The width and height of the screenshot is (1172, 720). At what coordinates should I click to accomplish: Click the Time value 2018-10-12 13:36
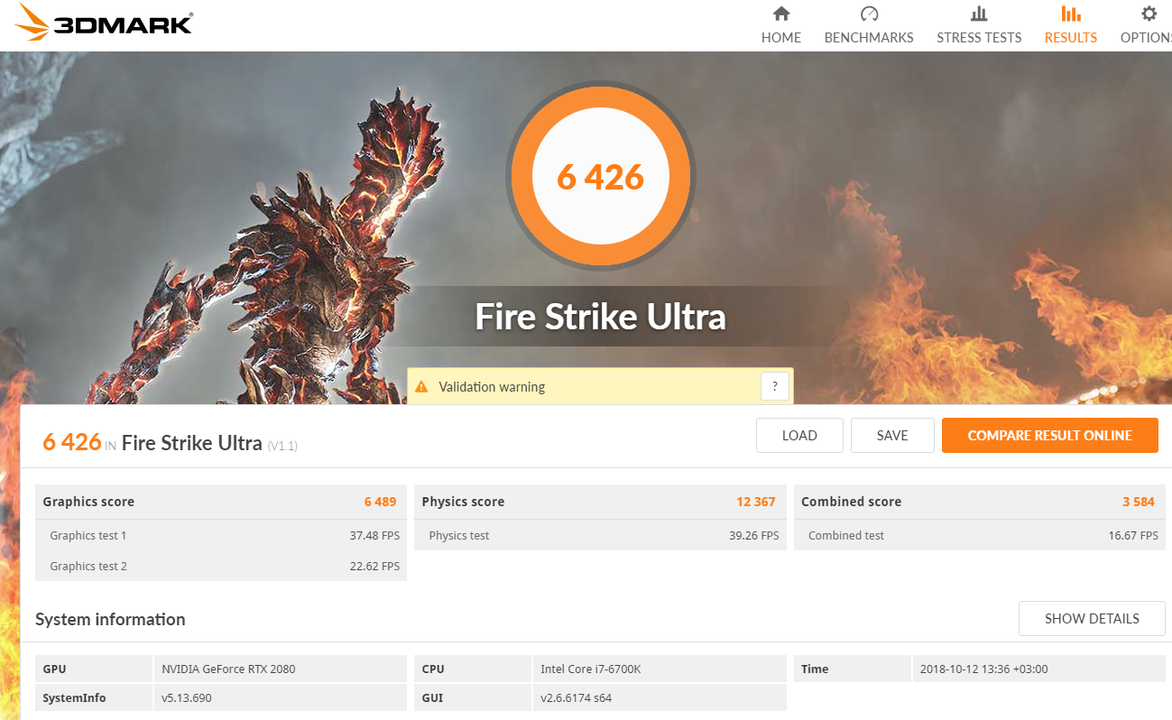(984, 669)
